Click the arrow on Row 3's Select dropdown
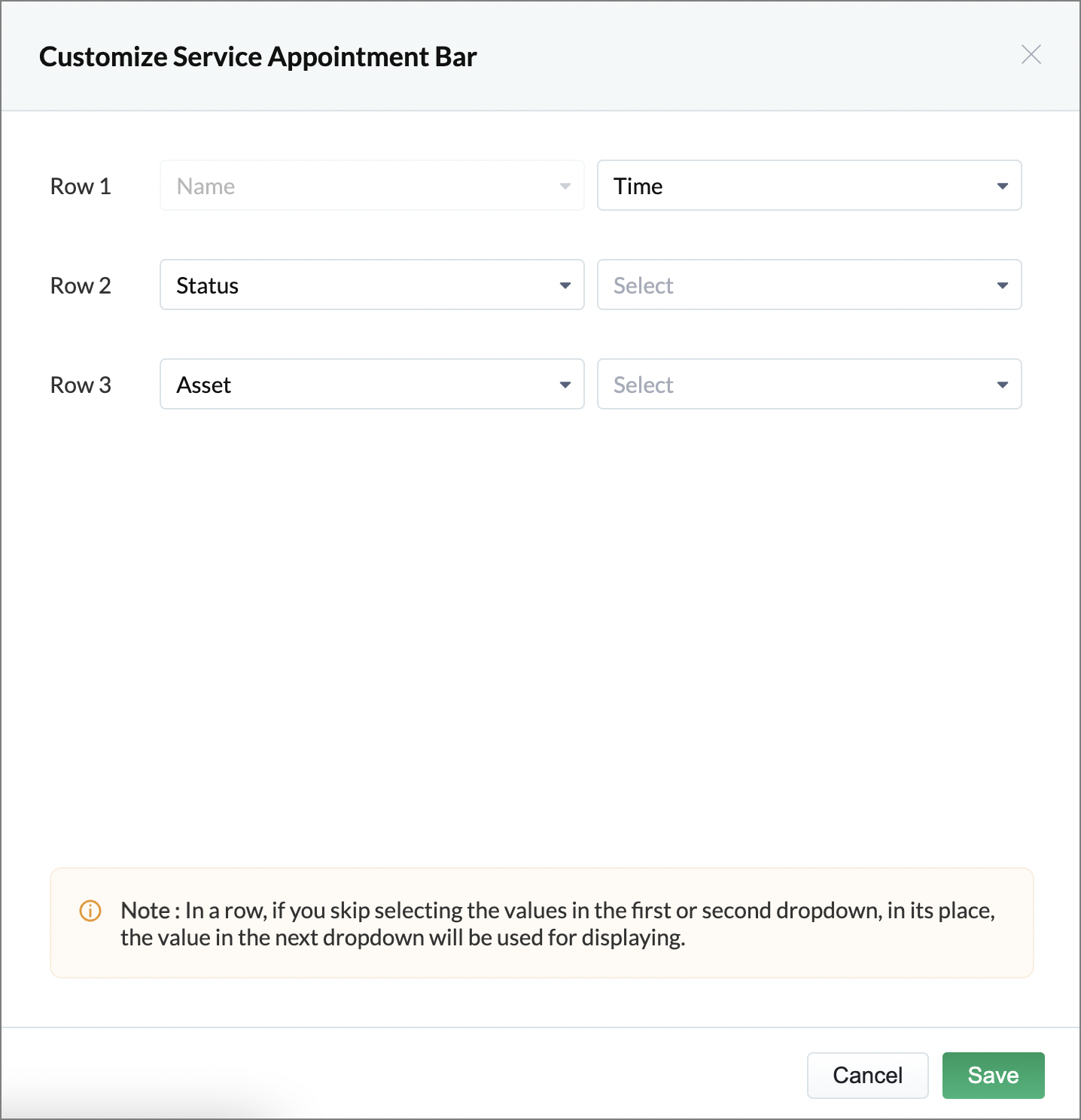The width and height of the screenshot is (1081, 1120). point(1002,385)
